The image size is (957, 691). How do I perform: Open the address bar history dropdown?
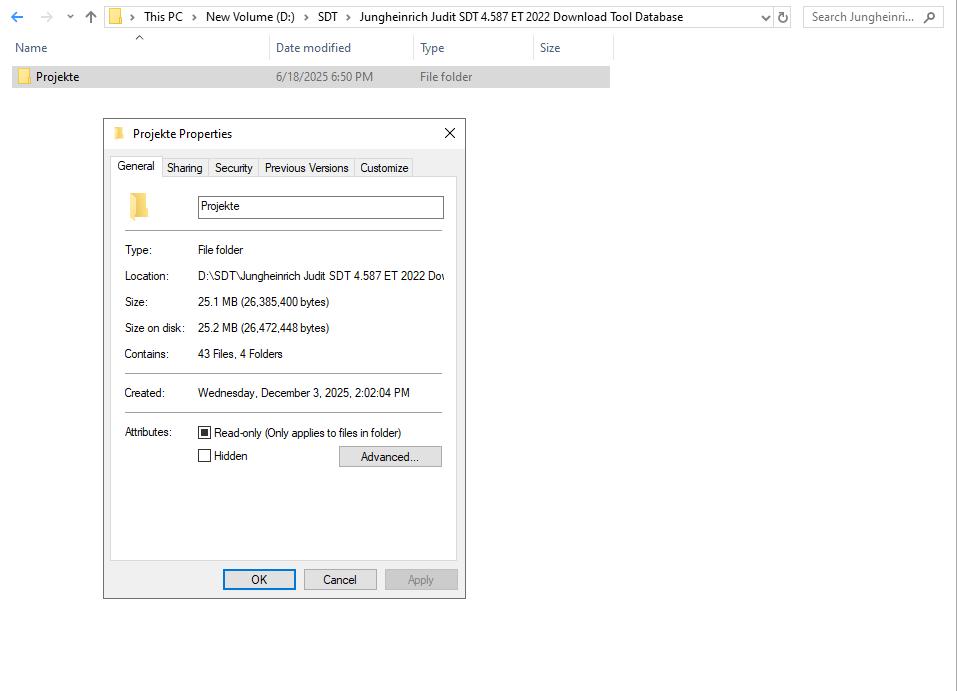766,16
